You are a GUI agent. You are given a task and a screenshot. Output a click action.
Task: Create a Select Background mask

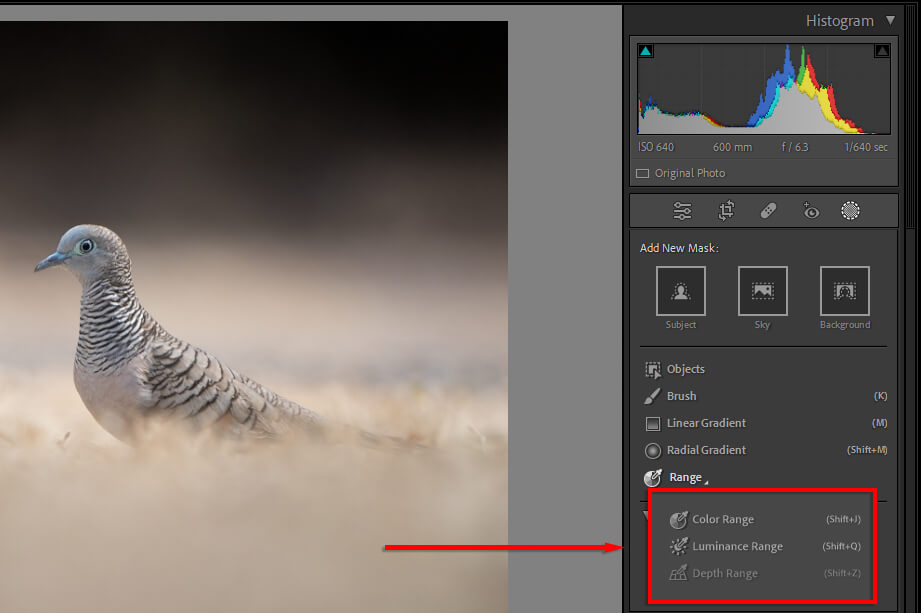tap(845, 291)
